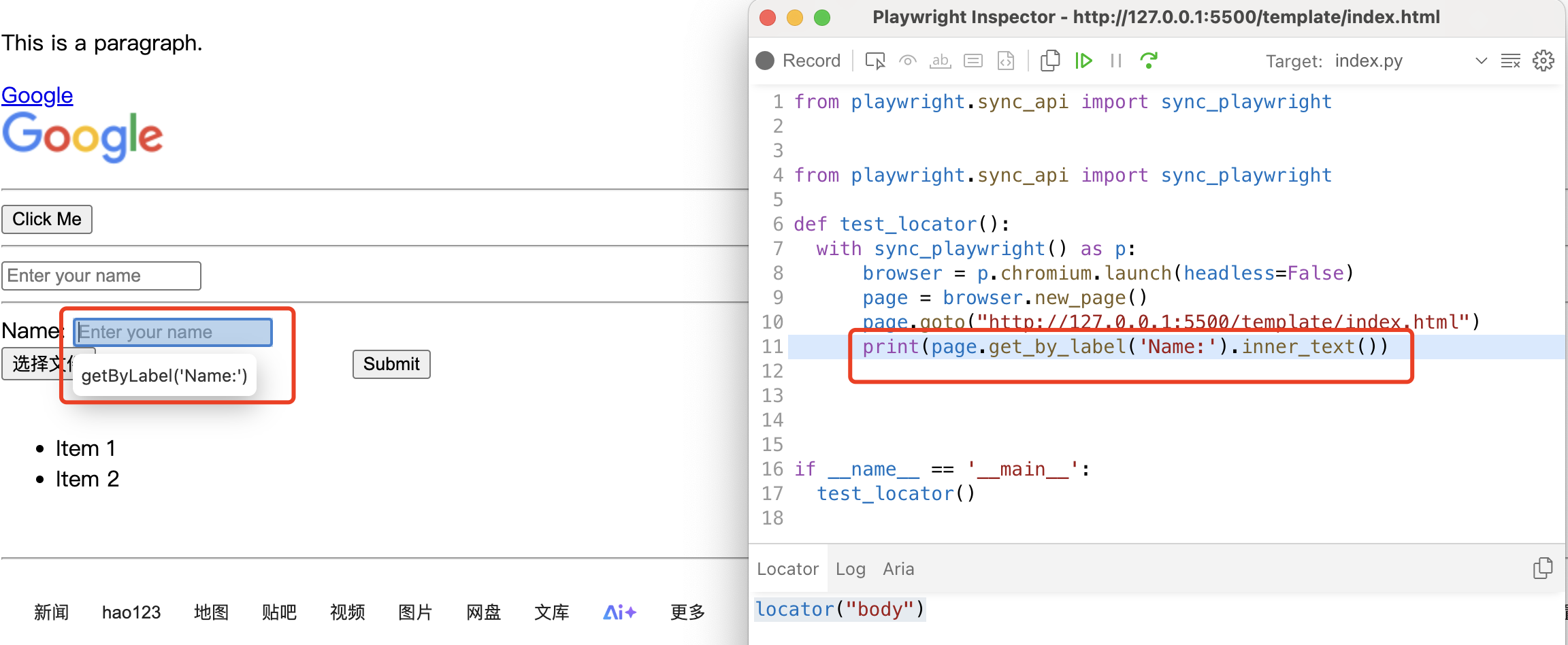Screen dimensions: 1568x645
Task: Open the 网盘 link
Action: click(x=484, y=612)
